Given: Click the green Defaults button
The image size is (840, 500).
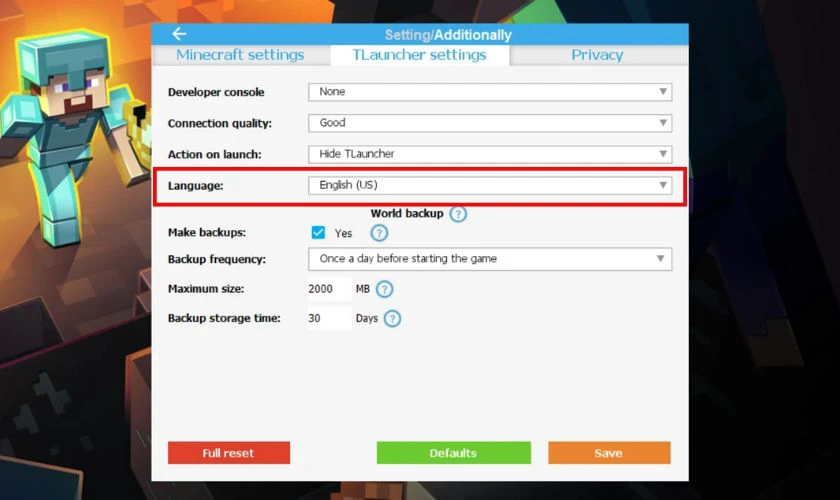Looking at the screenshot, I should (x=454, y=453).
